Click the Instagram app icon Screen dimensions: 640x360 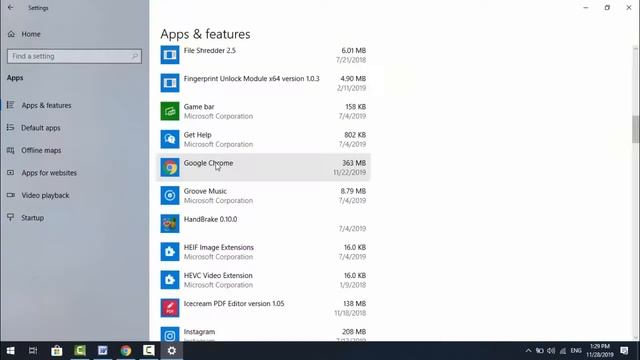point(170,335)
